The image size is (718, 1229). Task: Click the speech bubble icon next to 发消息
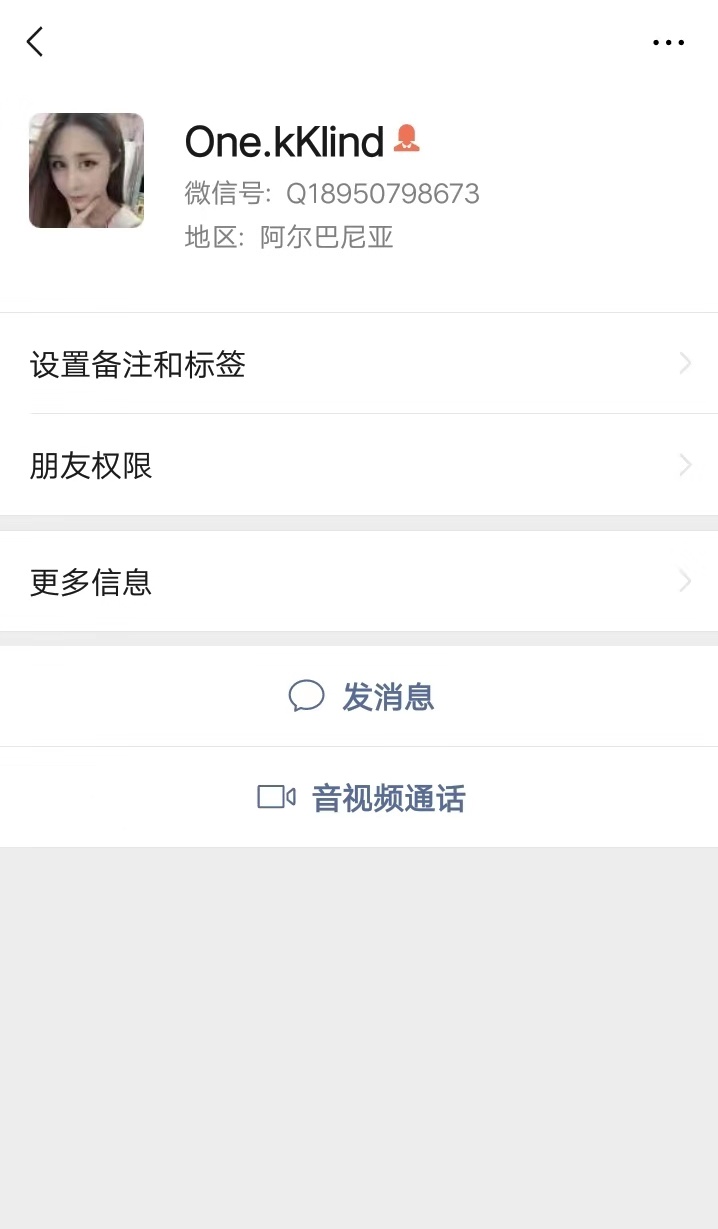(x=307, y=696)
